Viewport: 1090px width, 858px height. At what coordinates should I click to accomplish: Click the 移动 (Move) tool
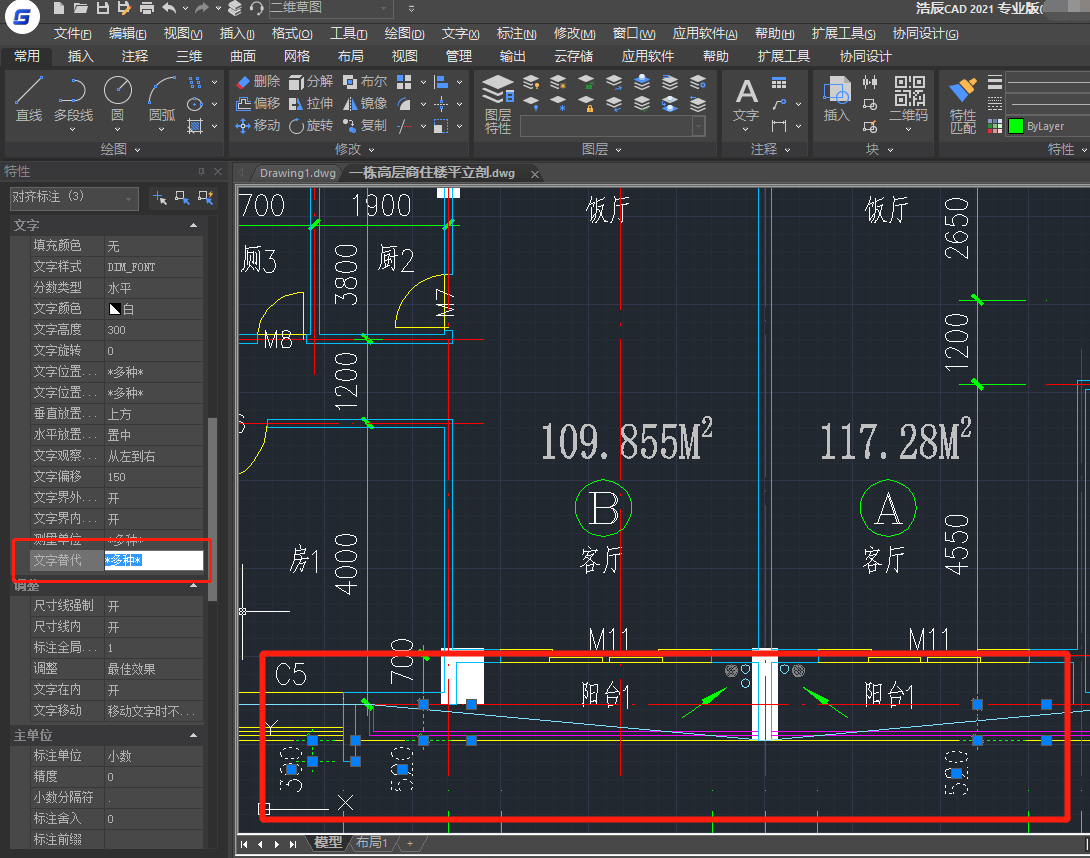[258, 126]
